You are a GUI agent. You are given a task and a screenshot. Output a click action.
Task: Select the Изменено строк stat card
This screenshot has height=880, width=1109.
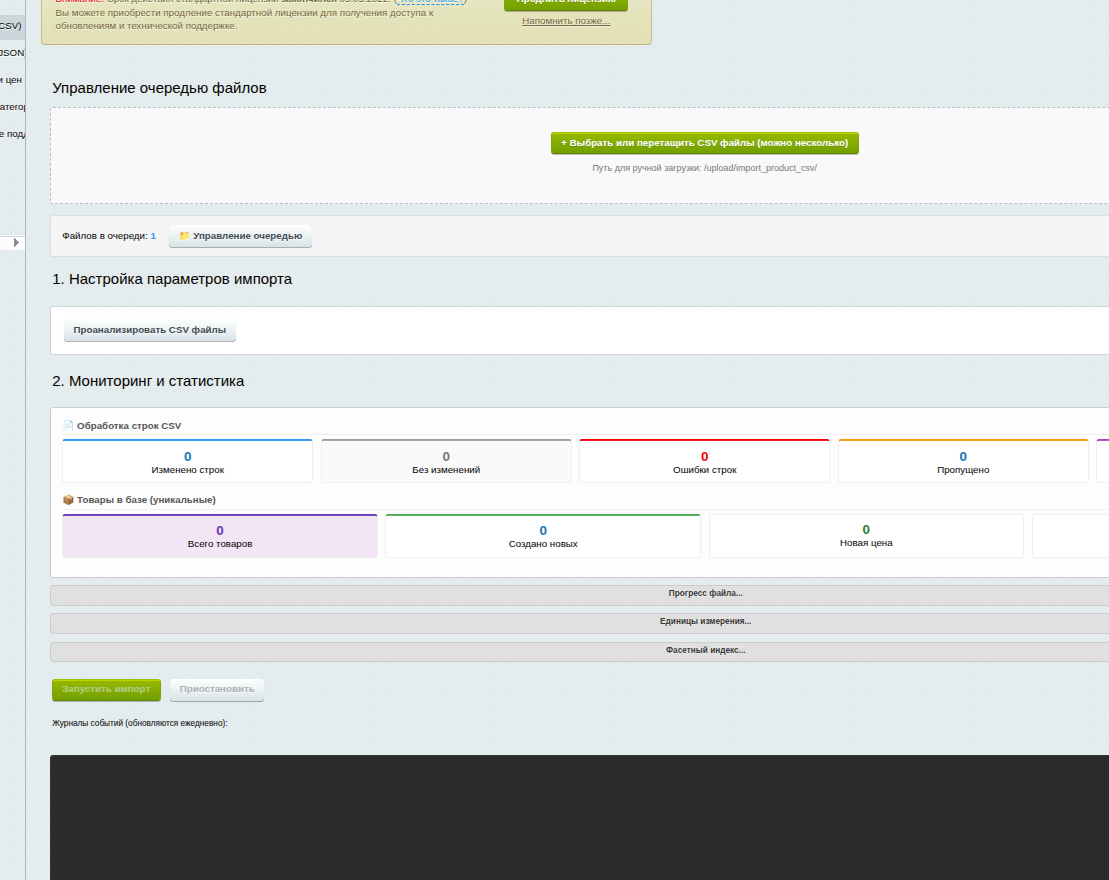coord(188,462)
